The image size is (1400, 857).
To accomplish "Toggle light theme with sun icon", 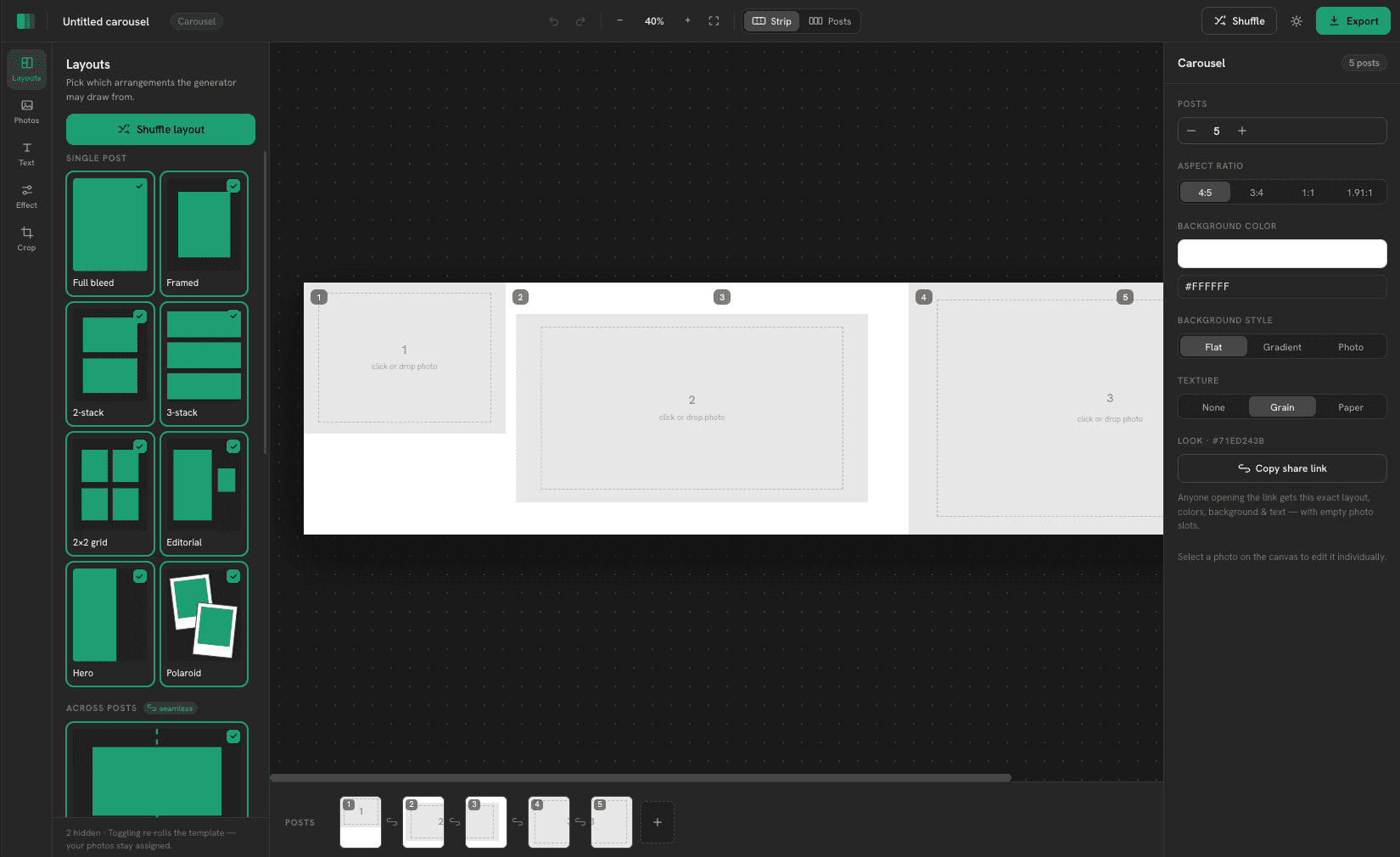I will [1296, 21].
